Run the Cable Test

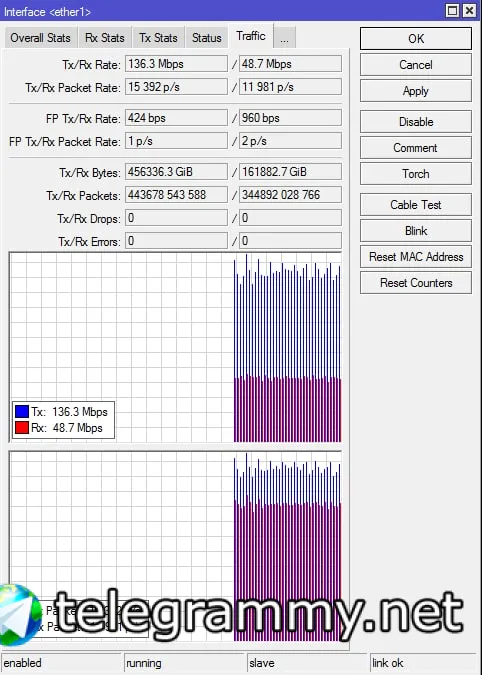coord(416,205)
